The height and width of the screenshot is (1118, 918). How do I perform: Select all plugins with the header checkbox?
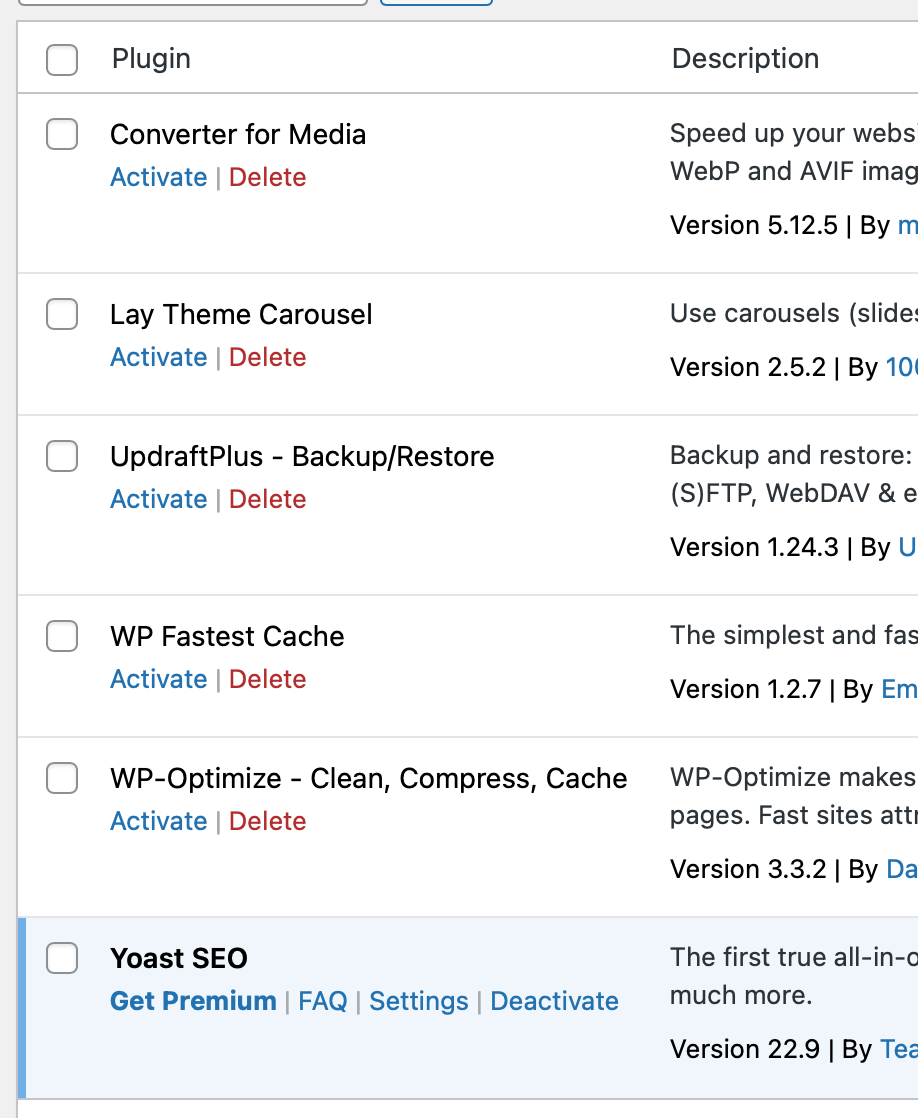coord(62,60)
